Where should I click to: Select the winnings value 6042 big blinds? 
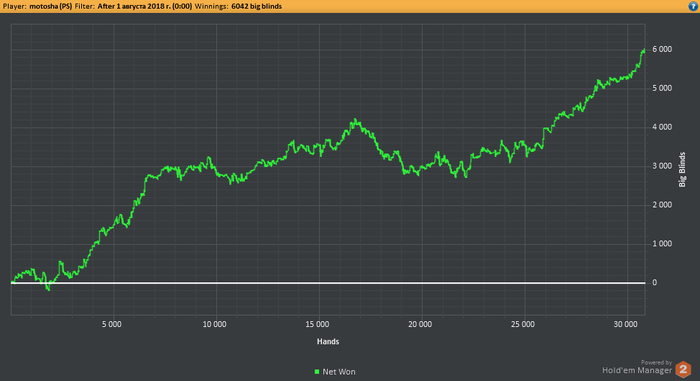point(256,6)
